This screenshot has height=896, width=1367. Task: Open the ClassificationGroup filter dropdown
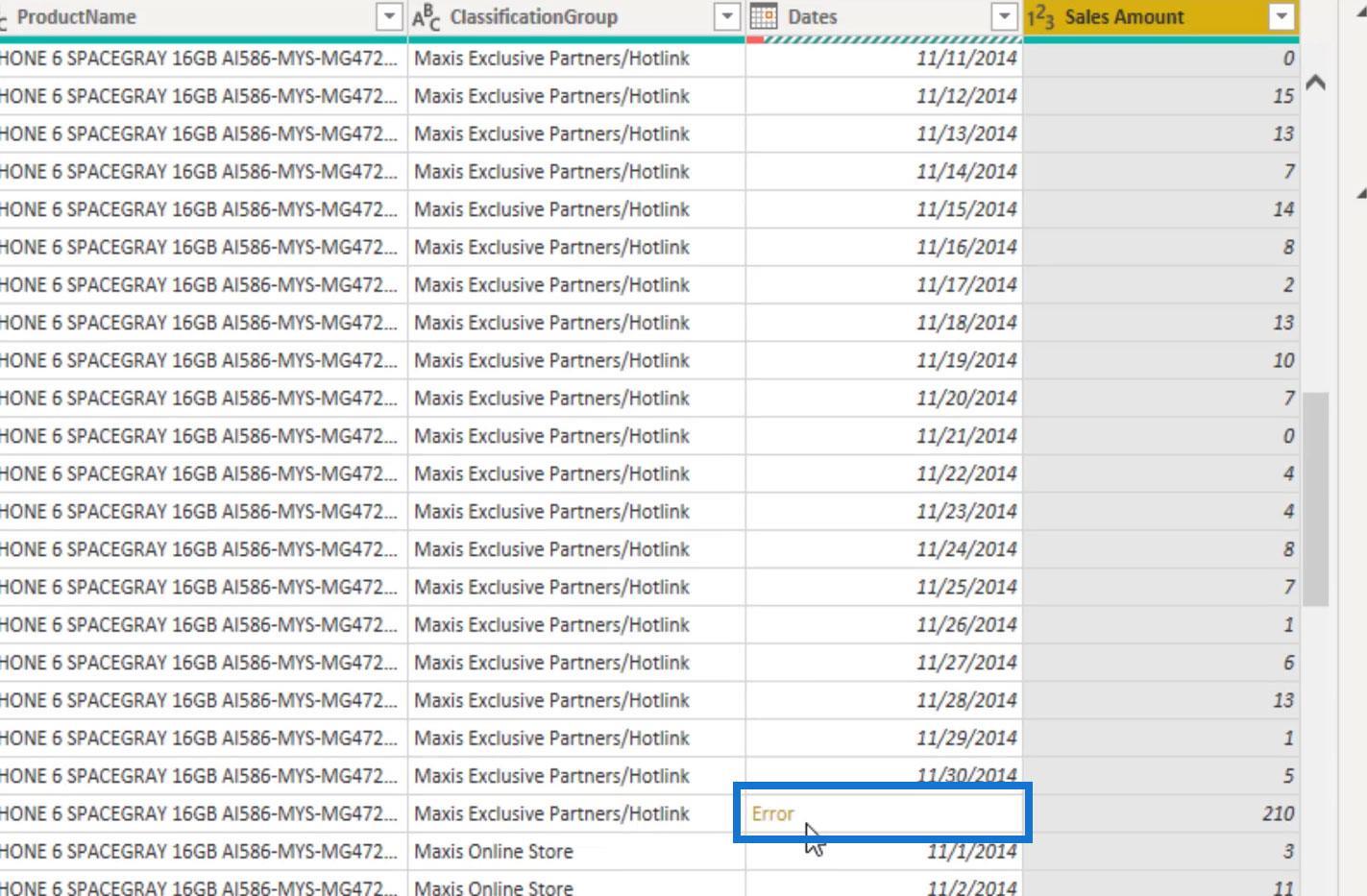[727, 16]
